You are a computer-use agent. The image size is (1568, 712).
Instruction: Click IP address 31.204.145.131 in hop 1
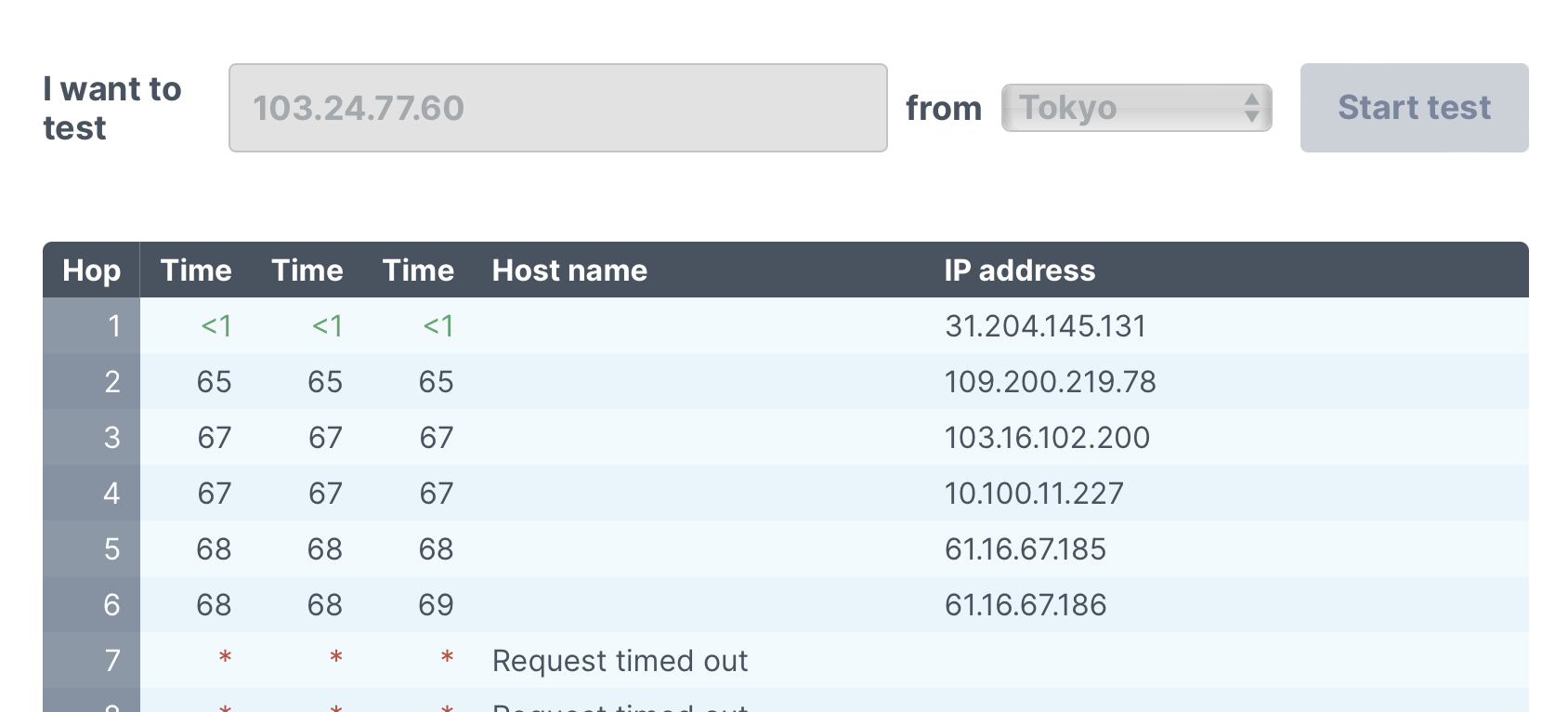pos(1045,326)
